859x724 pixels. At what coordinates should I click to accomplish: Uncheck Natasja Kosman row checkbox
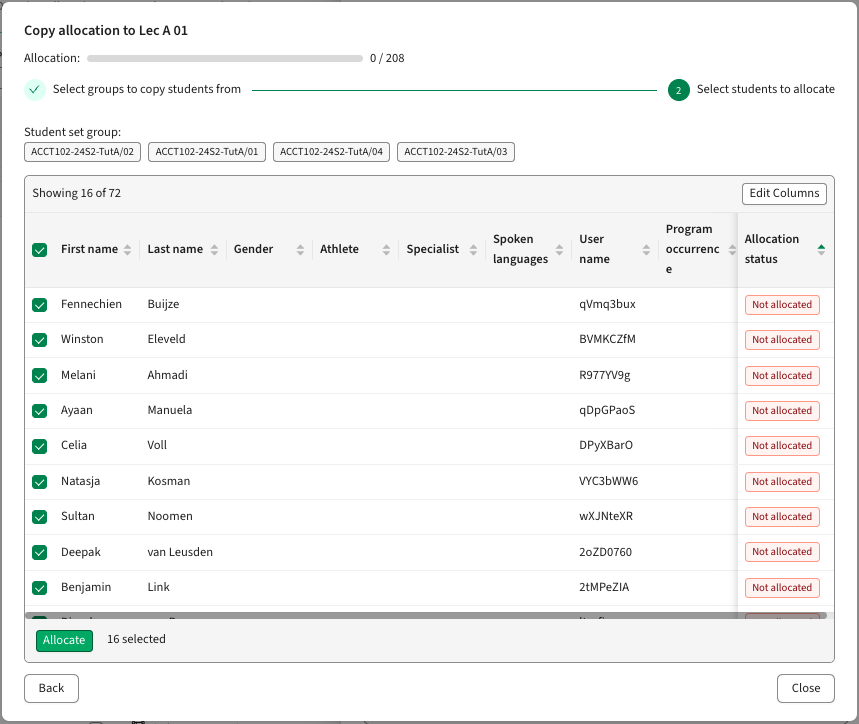click(x=39, y=481)
